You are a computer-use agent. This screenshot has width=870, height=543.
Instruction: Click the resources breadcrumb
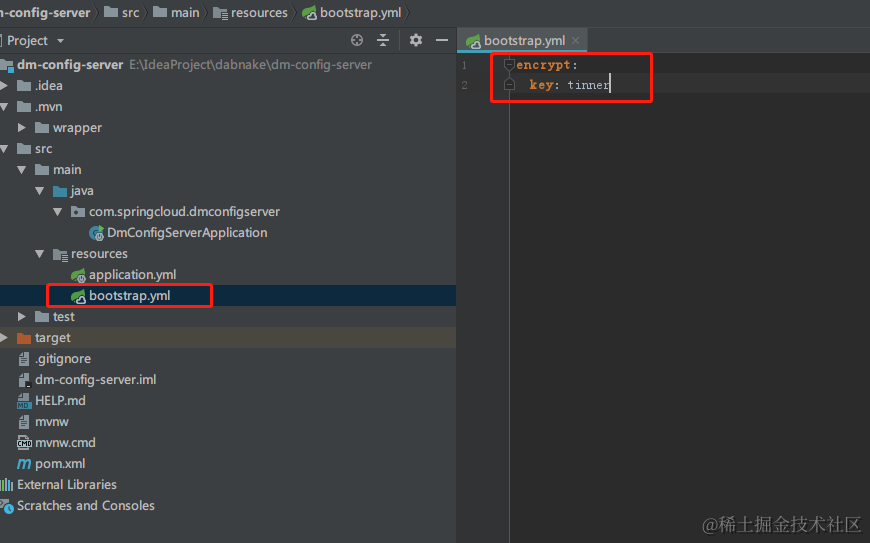250,13
